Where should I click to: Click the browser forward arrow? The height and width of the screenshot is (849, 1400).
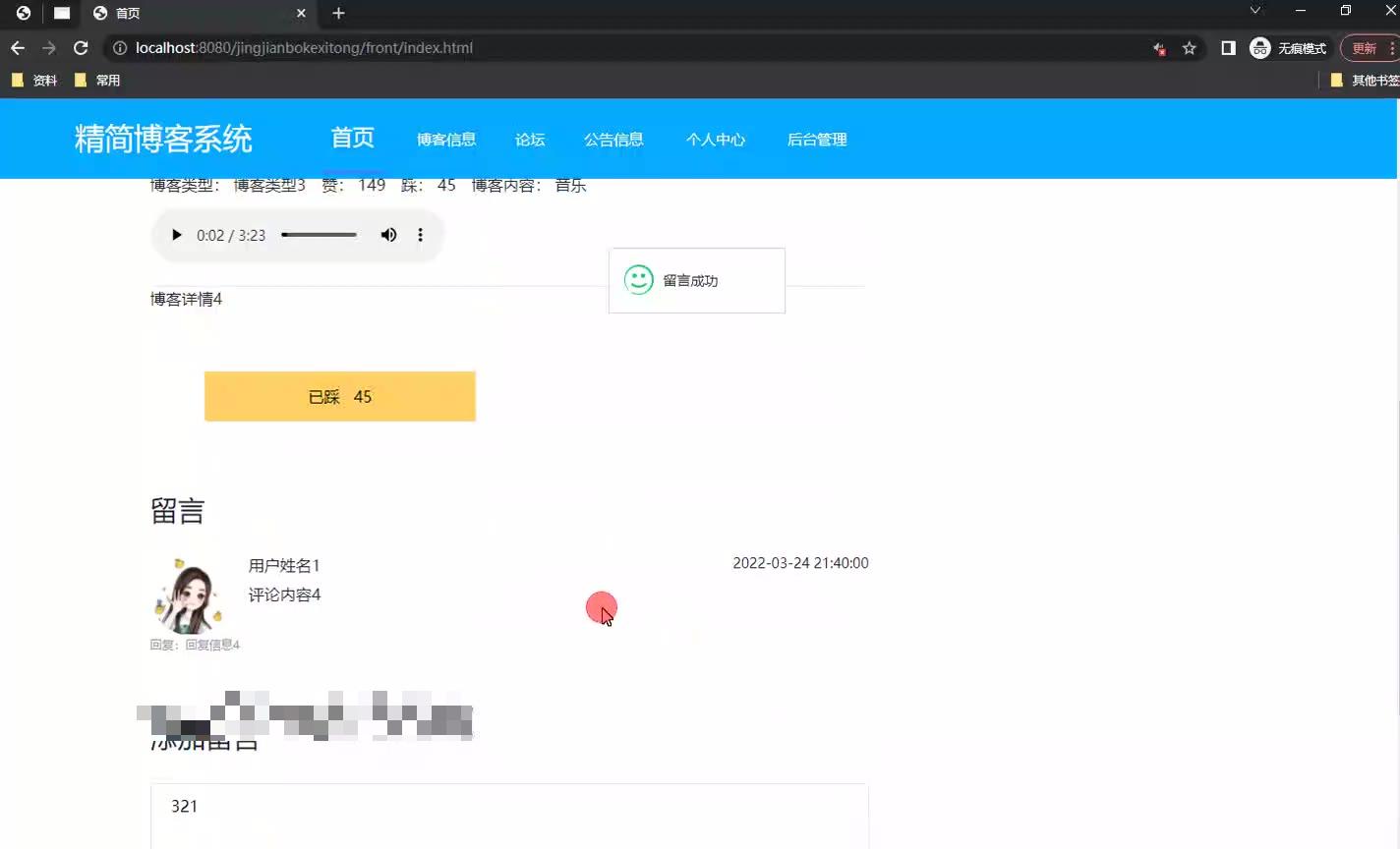[x=49, y=47]
